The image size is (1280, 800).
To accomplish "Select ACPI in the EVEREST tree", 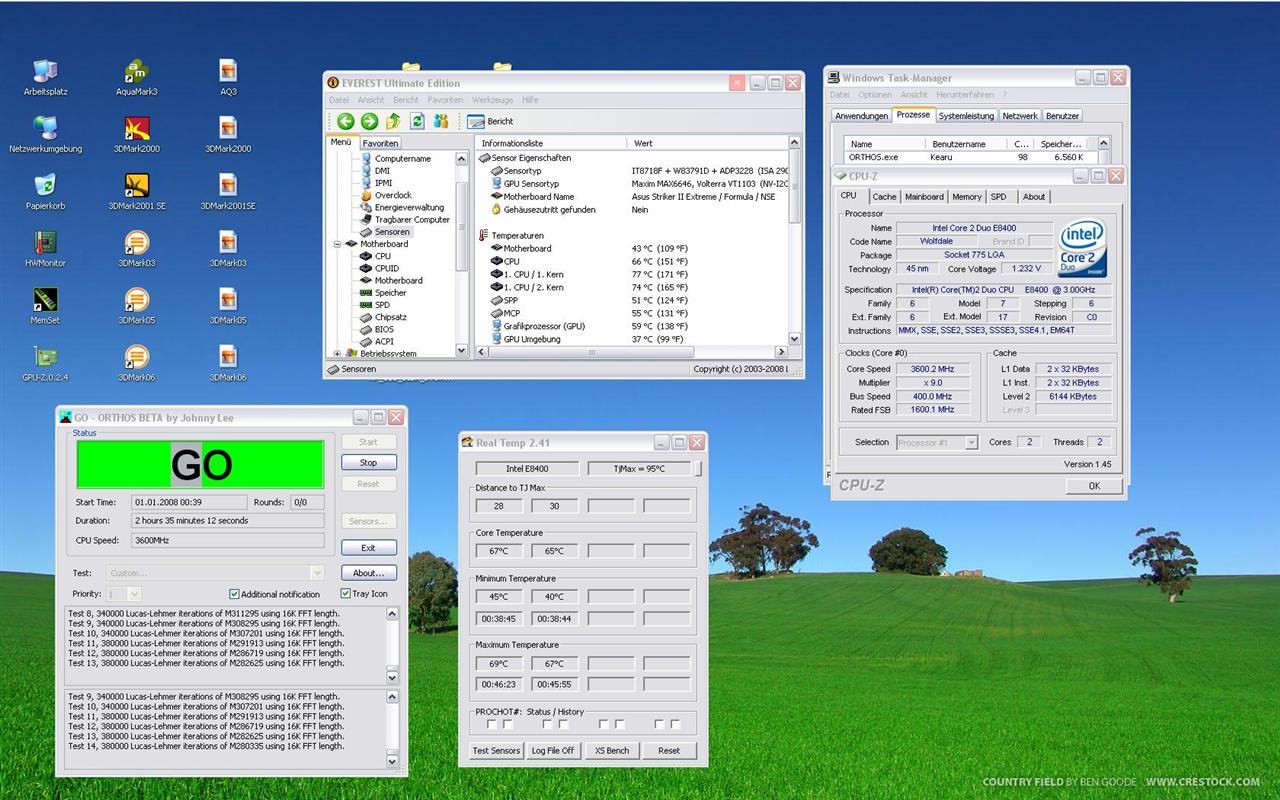I will click(384, 342).
